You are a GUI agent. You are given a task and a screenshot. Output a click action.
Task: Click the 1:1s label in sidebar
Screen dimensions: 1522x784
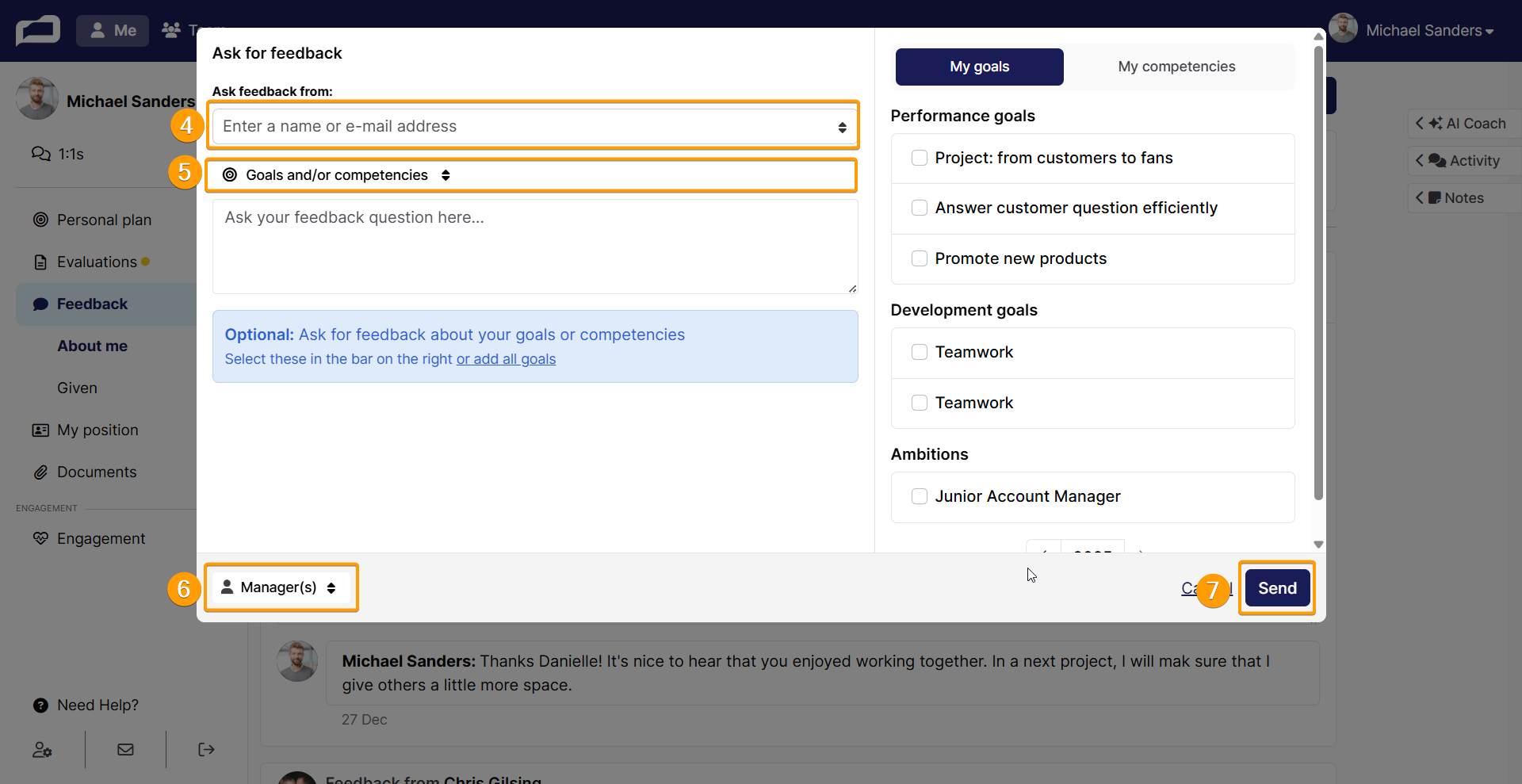[71, 154]
